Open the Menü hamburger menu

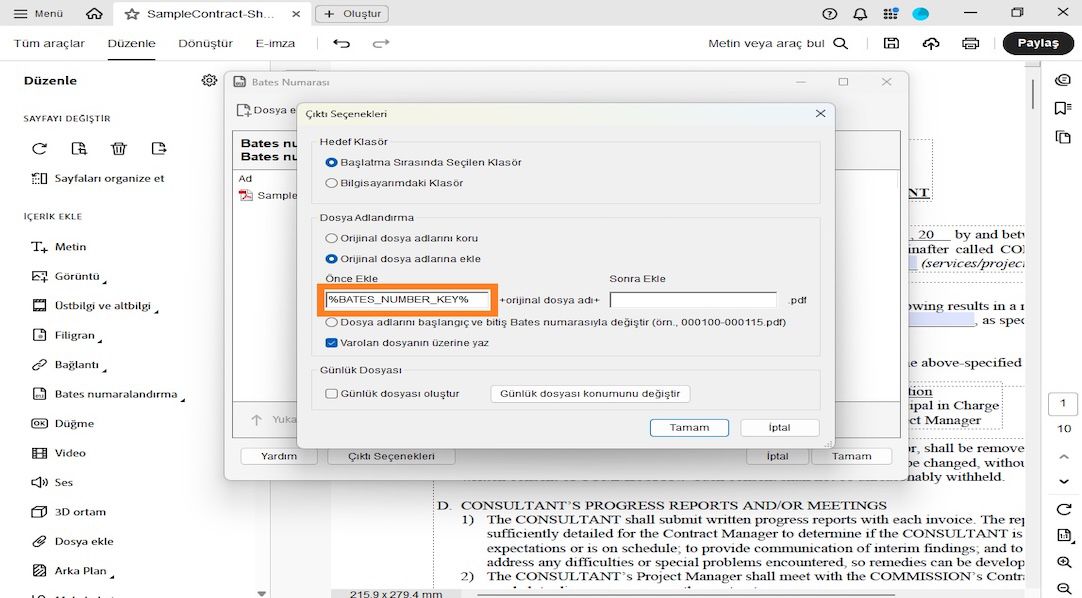click(x=39, y=14)
